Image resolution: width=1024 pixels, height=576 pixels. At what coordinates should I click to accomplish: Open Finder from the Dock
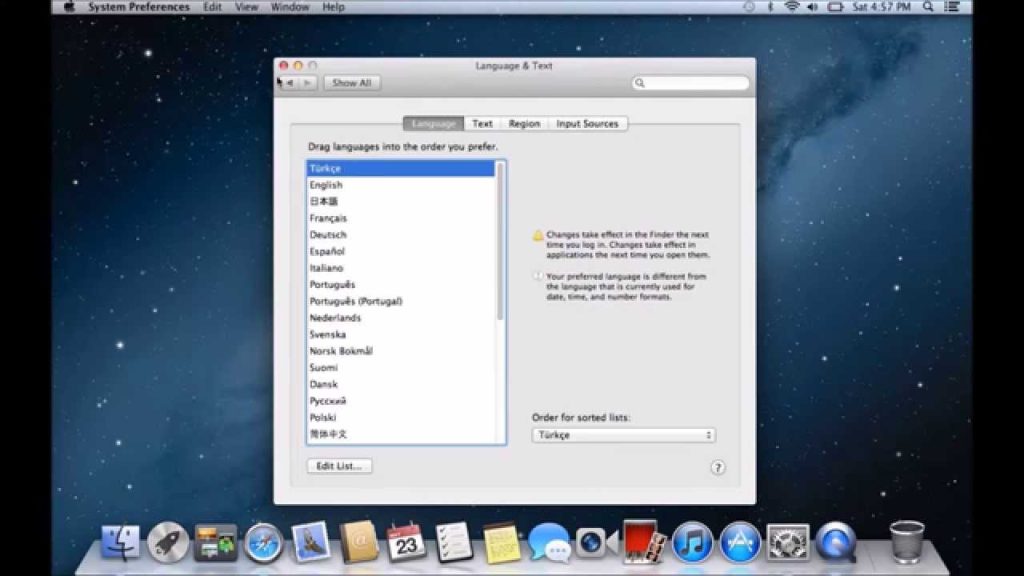tap(120, 542)
